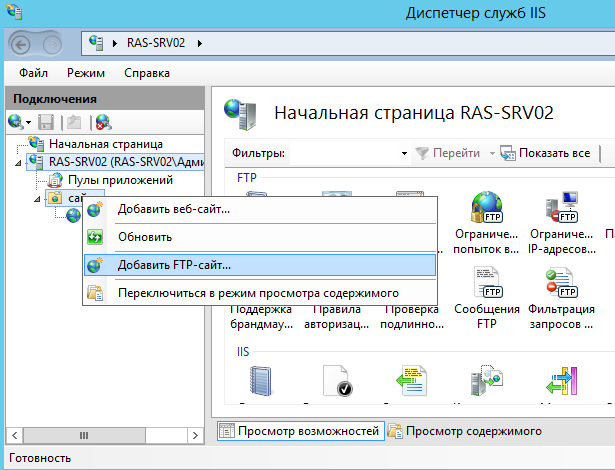Open Сообщения FTP feature icon
615x470 pixels.
486,298
